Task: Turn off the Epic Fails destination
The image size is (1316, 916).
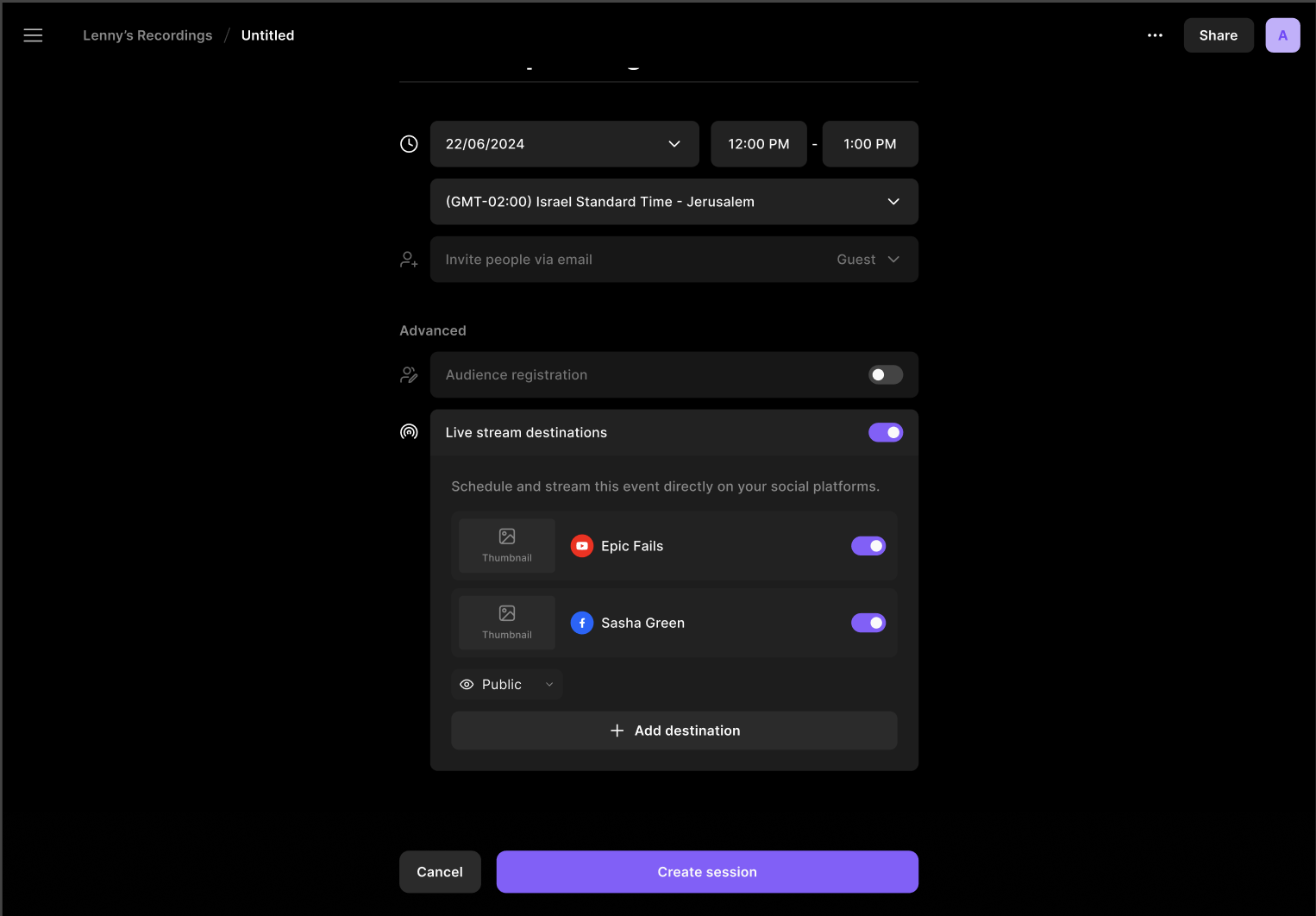Action: pos(868,546)
